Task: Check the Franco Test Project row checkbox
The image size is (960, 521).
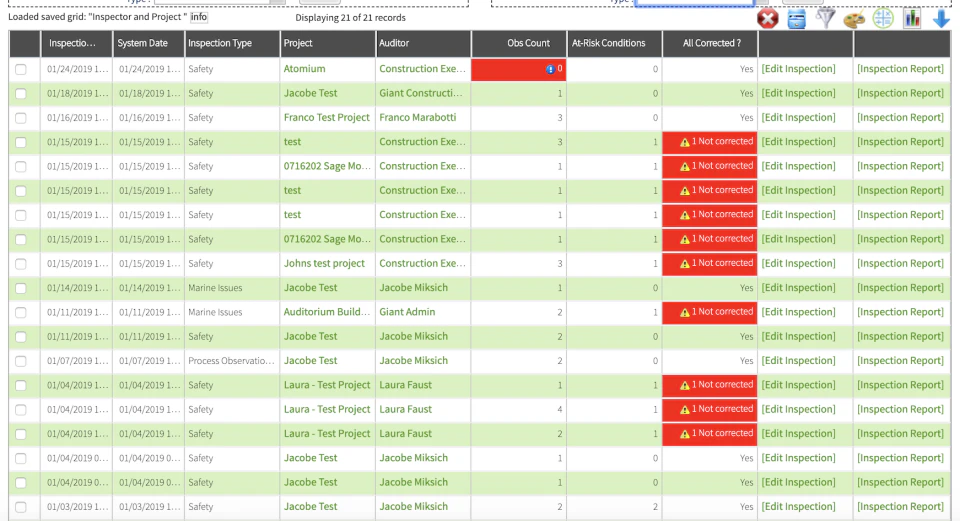Action: (21, 118)
